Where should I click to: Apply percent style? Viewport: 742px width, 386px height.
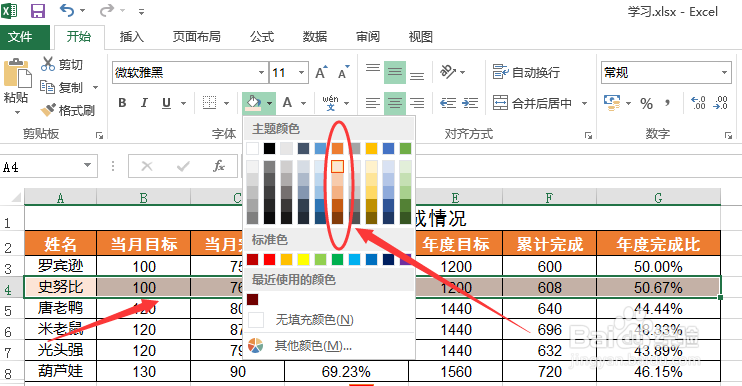646,103
